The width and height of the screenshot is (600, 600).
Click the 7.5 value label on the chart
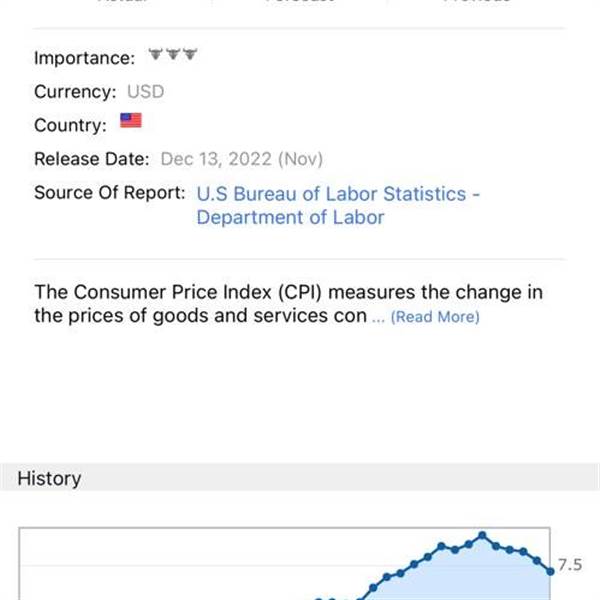pyautogui.click(x=570, y=565)
